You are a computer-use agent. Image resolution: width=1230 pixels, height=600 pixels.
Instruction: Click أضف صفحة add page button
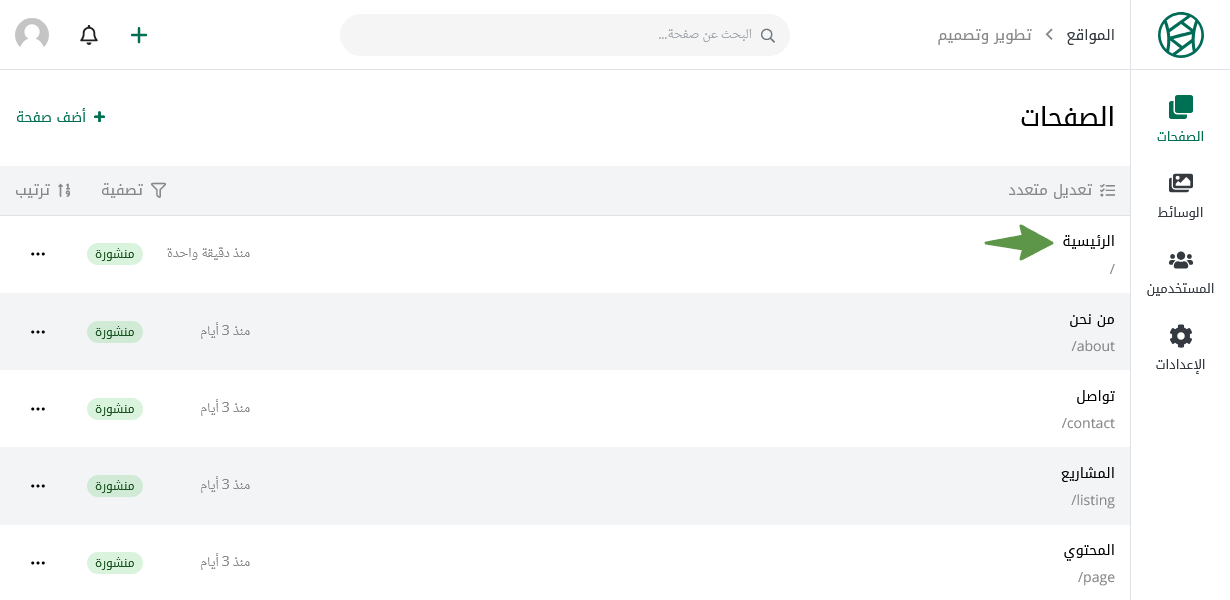click(x=61, y=117)
